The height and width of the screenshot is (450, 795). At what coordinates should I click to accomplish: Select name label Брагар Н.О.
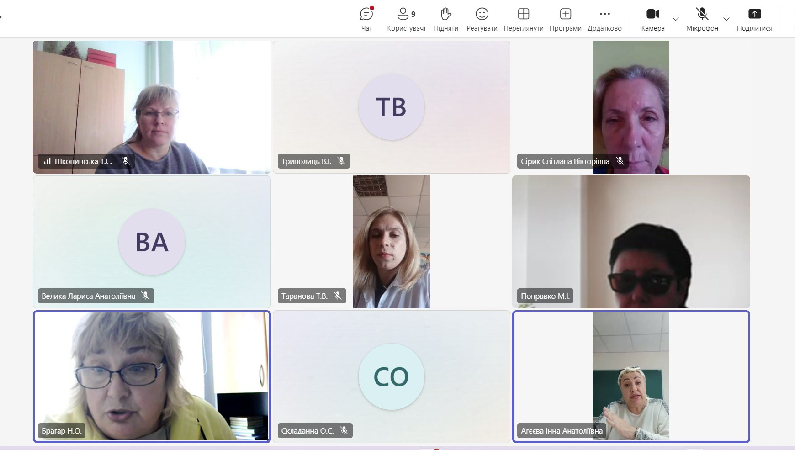point(61,431)
